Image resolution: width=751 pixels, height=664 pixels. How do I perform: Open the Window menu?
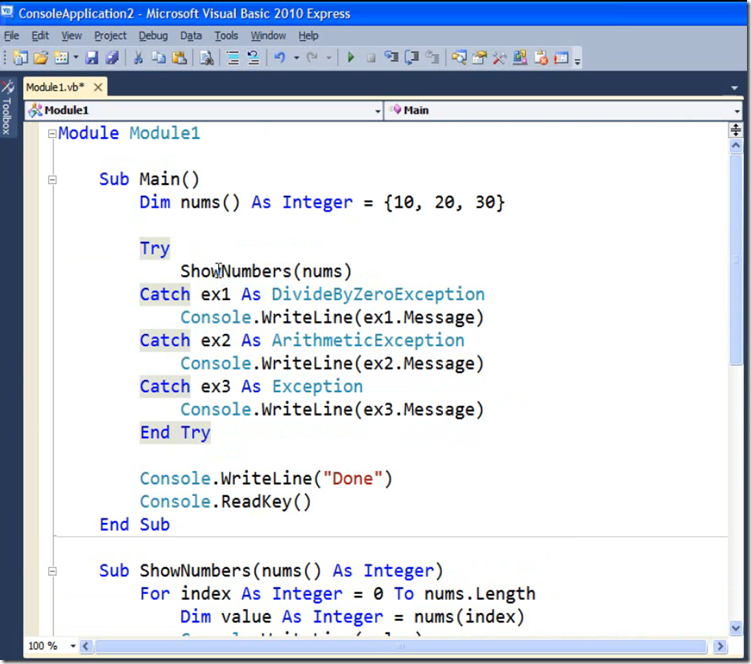tap(268, 35)
